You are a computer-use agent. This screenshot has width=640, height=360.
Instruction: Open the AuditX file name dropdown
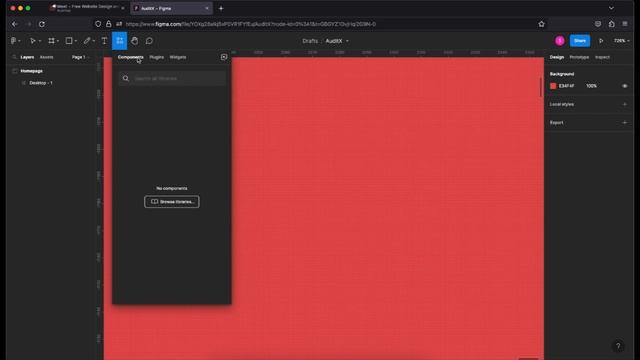tap(347, 41)
